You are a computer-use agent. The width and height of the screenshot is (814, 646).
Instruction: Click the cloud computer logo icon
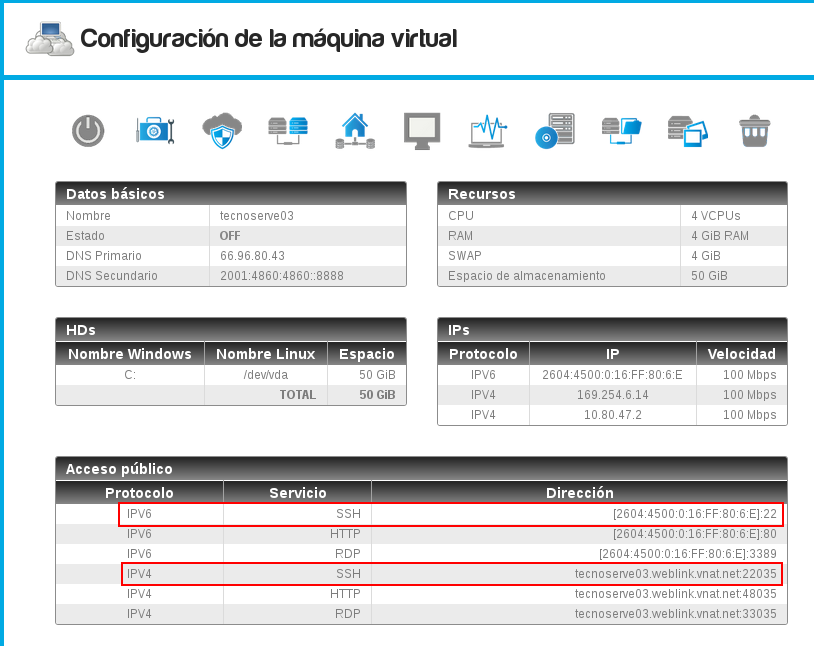coord(50,39)
